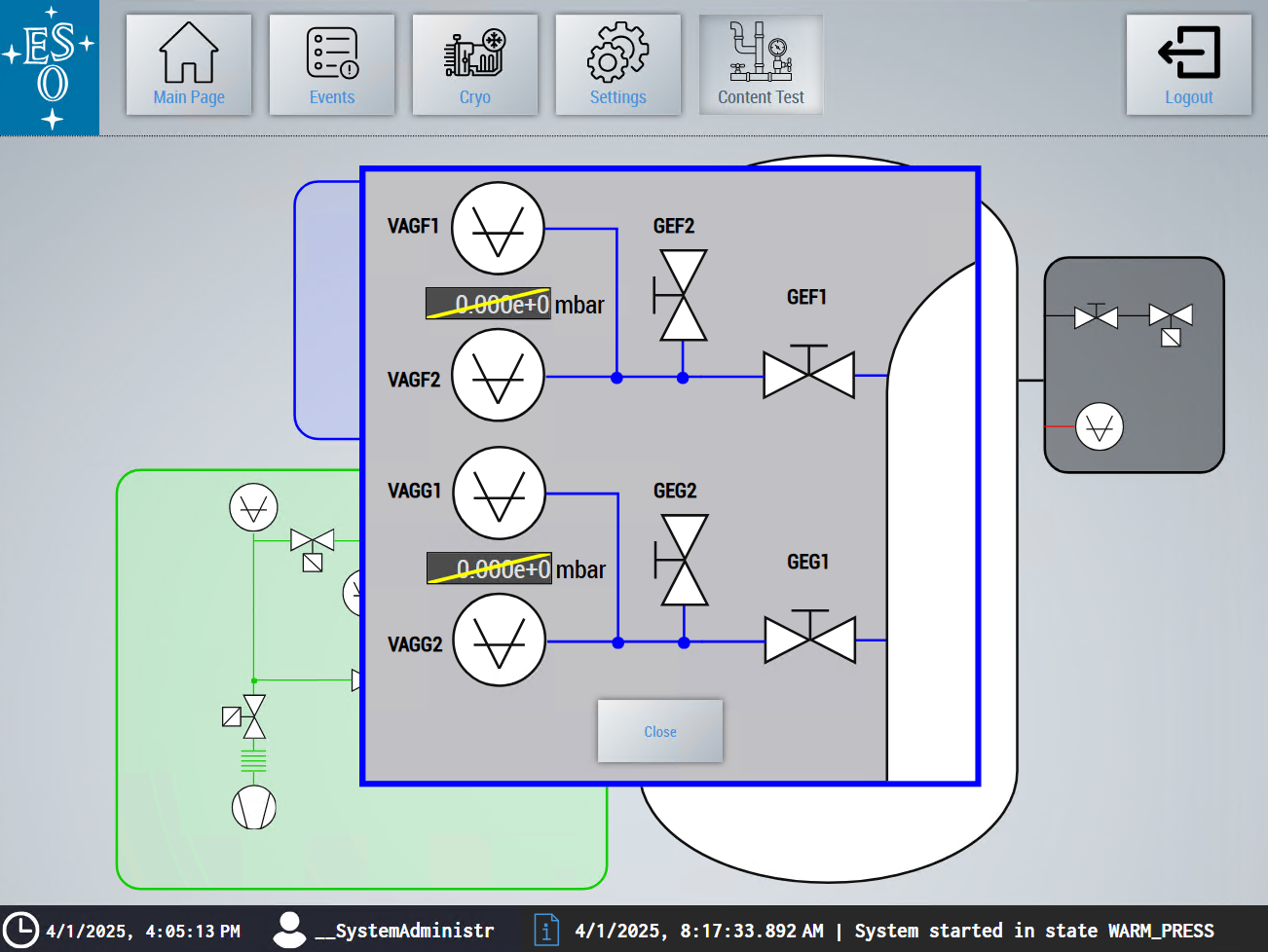This screenshot has width=1268, height=952.
Task: Log out using the Logout button
Action: click(1188, 65)
